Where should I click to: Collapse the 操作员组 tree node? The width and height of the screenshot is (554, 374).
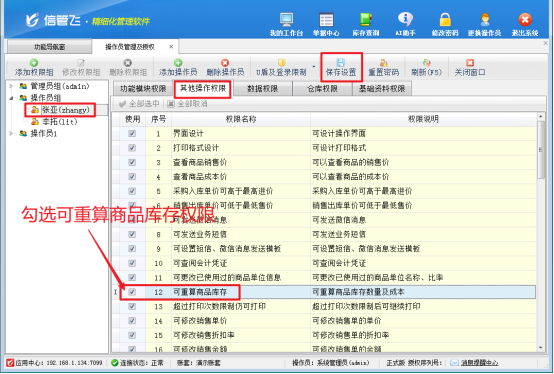click(x=11, y=98)
